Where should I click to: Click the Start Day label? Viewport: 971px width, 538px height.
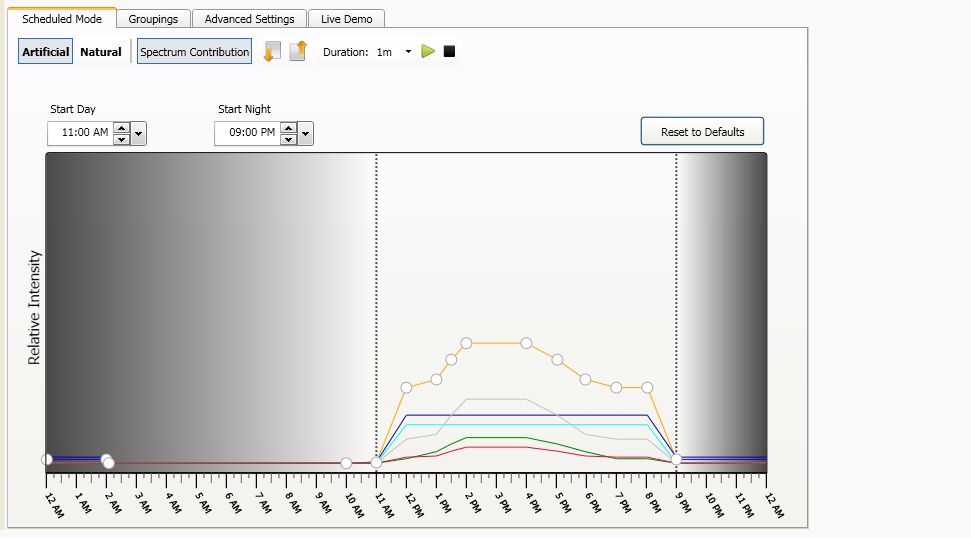(x=73, y=109)
